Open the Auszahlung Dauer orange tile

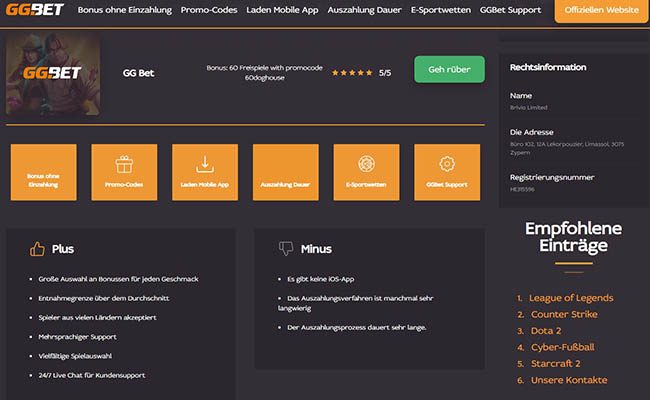(x=286, y=172)
